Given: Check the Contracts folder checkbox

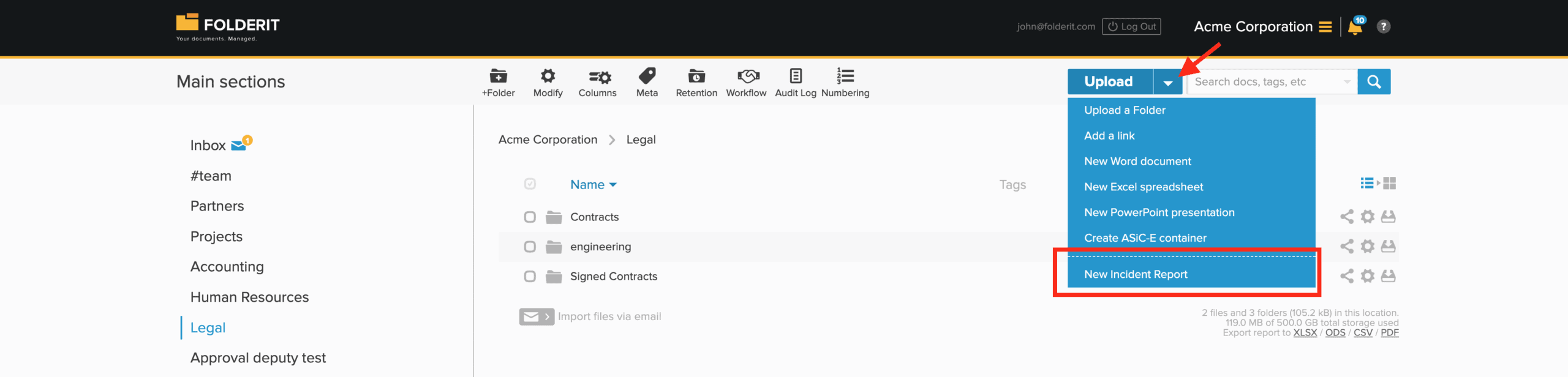Looking at the screenshot, I should [530, 217].
